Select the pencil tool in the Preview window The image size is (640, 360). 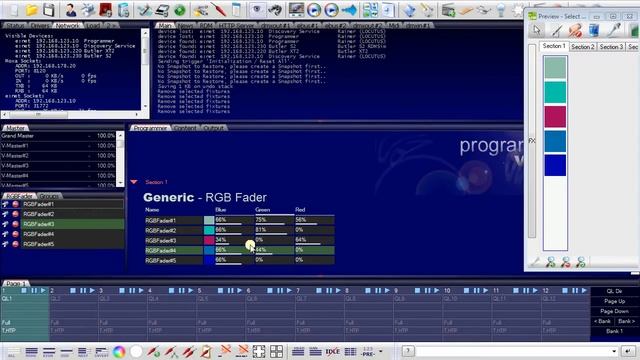click(556, 30)
